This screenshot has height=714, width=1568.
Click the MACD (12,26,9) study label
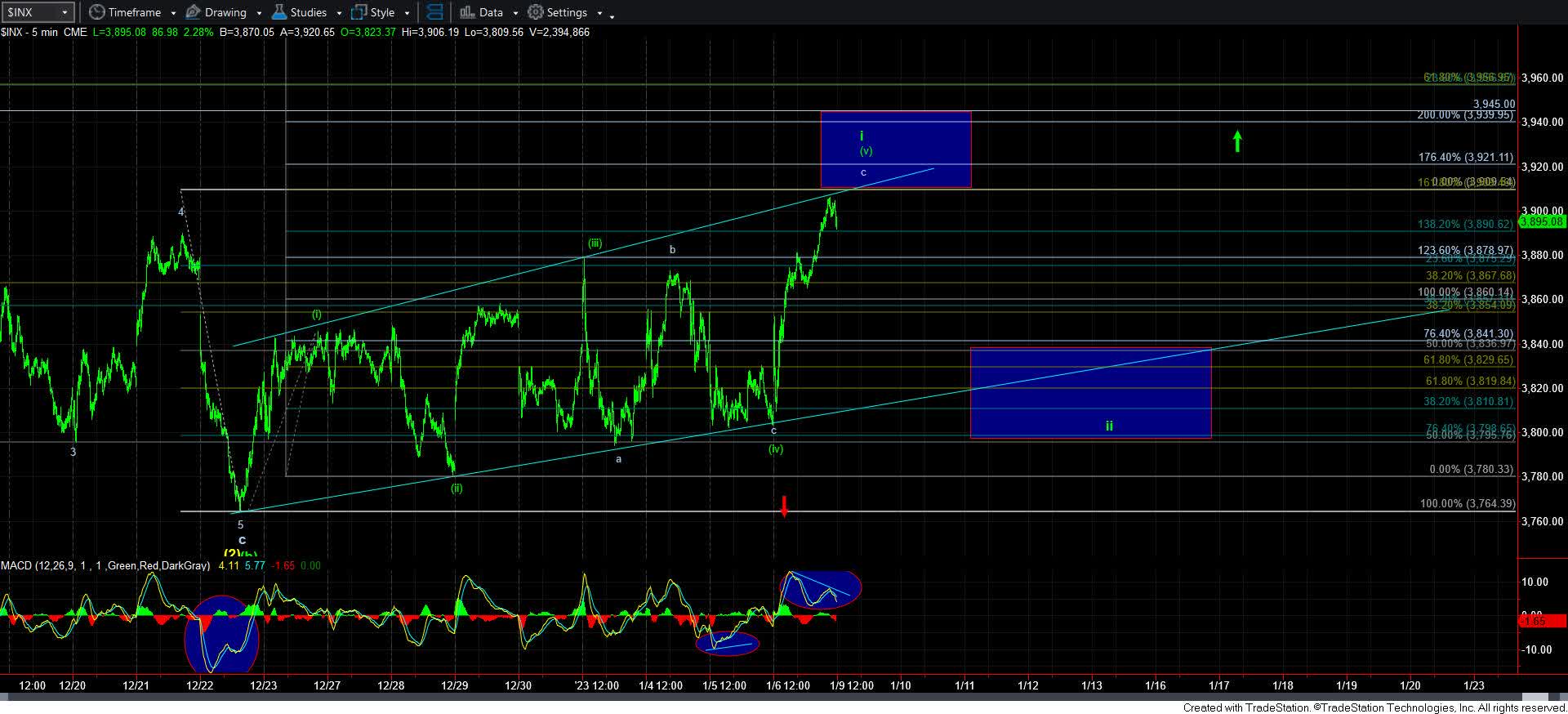point(105,565)
